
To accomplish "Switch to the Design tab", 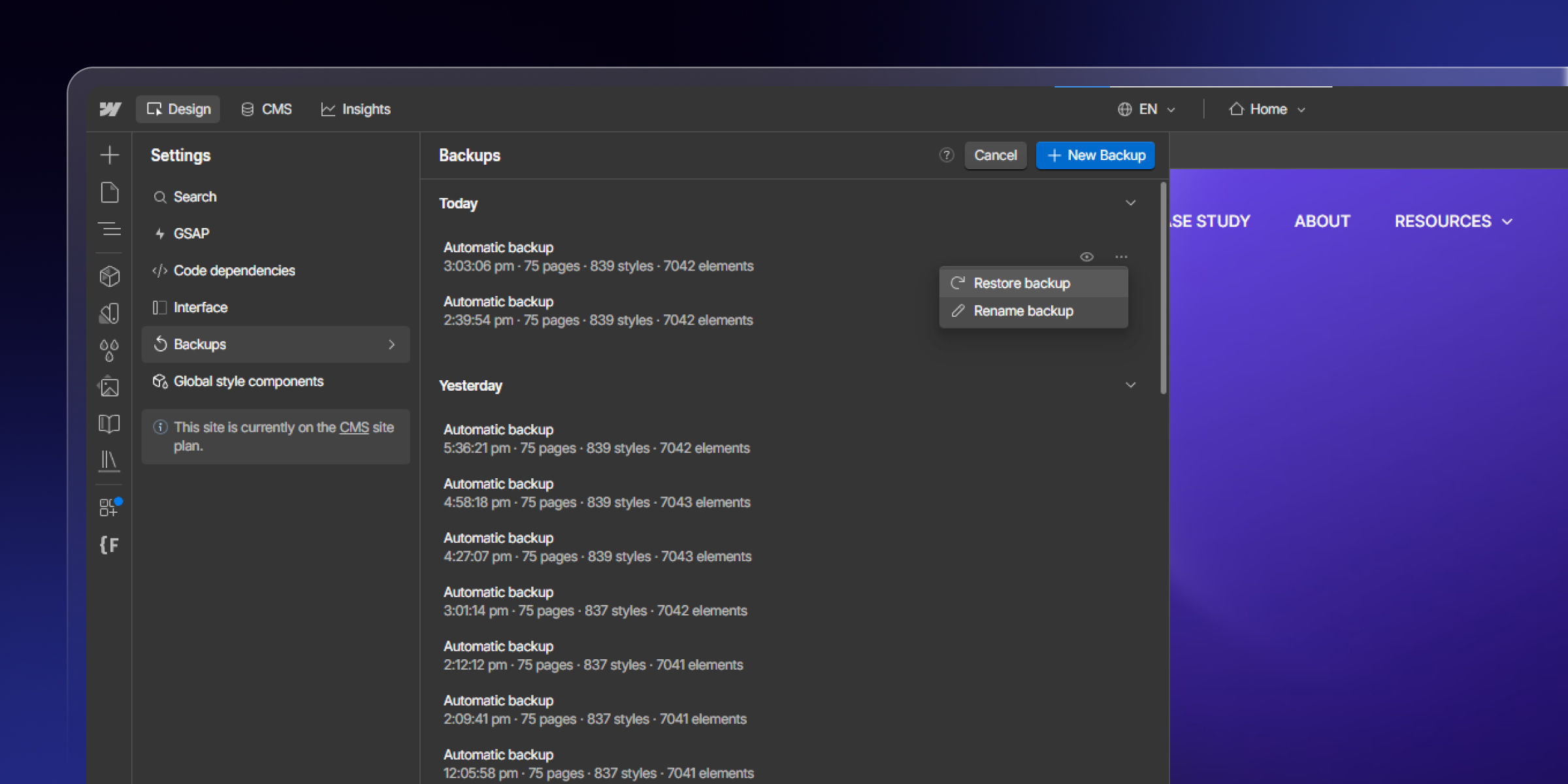I will click(178, 109).
